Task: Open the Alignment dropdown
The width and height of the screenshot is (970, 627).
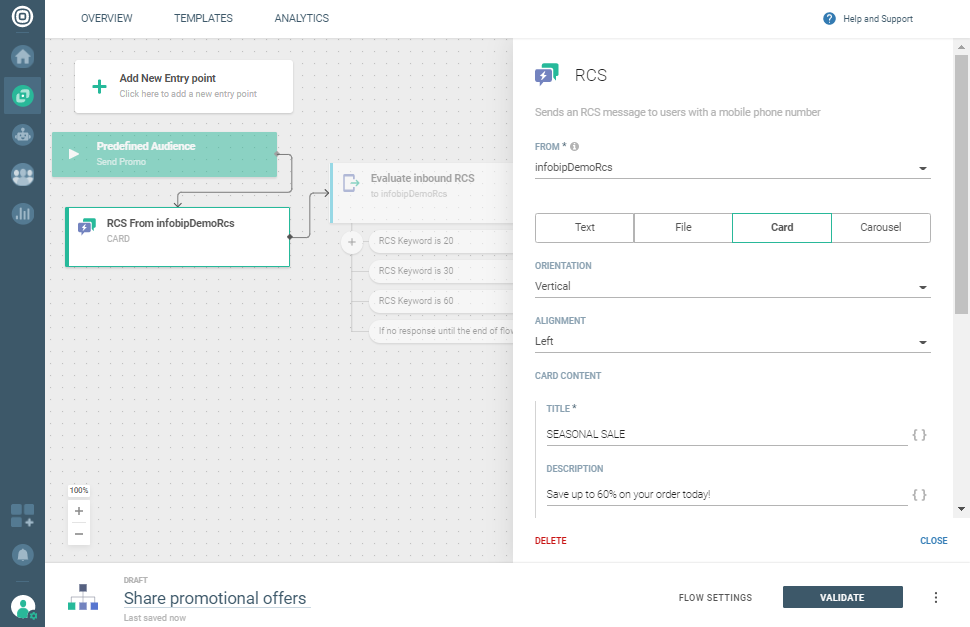Action: coord(921,342)
